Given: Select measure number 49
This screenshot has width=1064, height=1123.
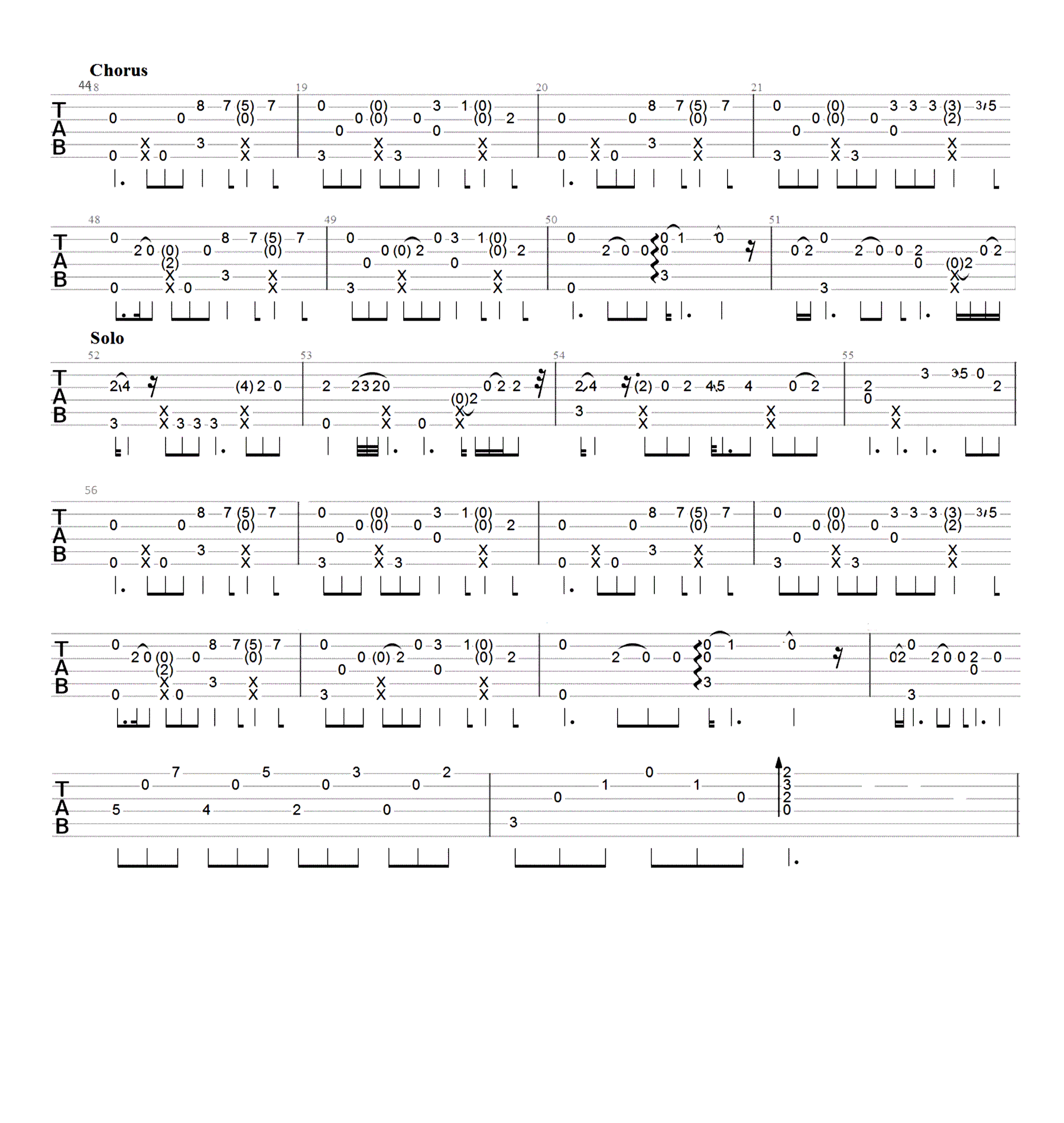Looking at the screenshot, I should [330, 220].
